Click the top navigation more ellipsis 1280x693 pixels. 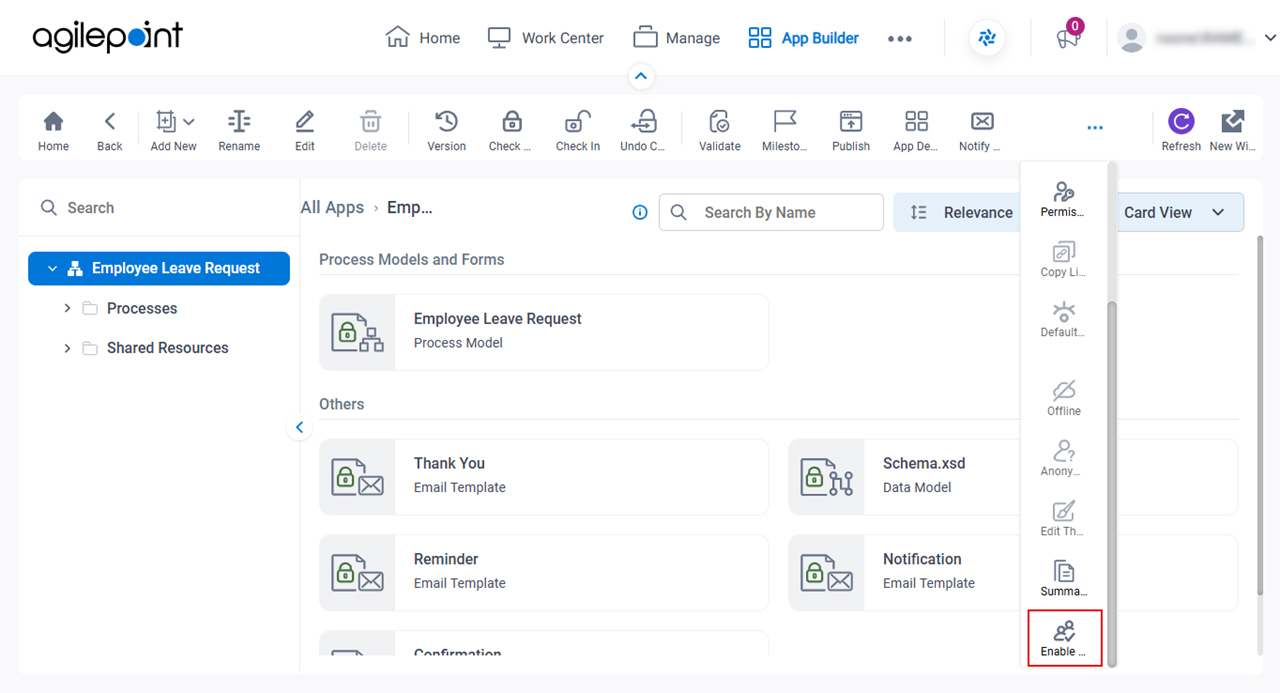coord(900,39)
